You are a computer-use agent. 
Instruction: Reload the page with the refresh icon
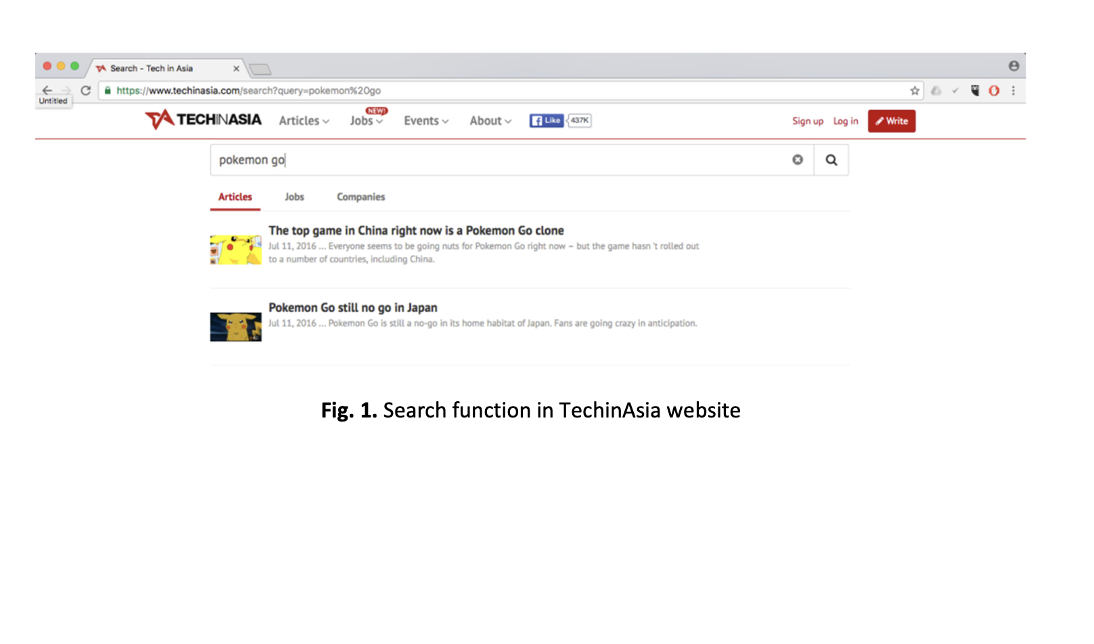(86, 90)
